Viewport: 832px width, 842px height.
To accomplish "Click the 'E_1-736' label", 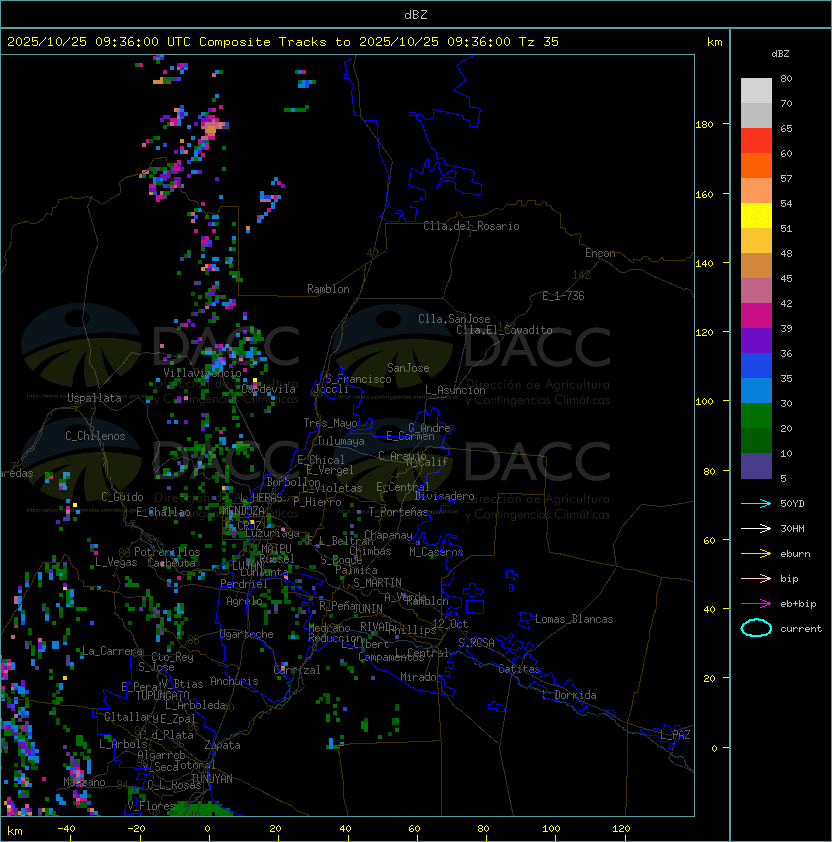I will click(563, 296).
